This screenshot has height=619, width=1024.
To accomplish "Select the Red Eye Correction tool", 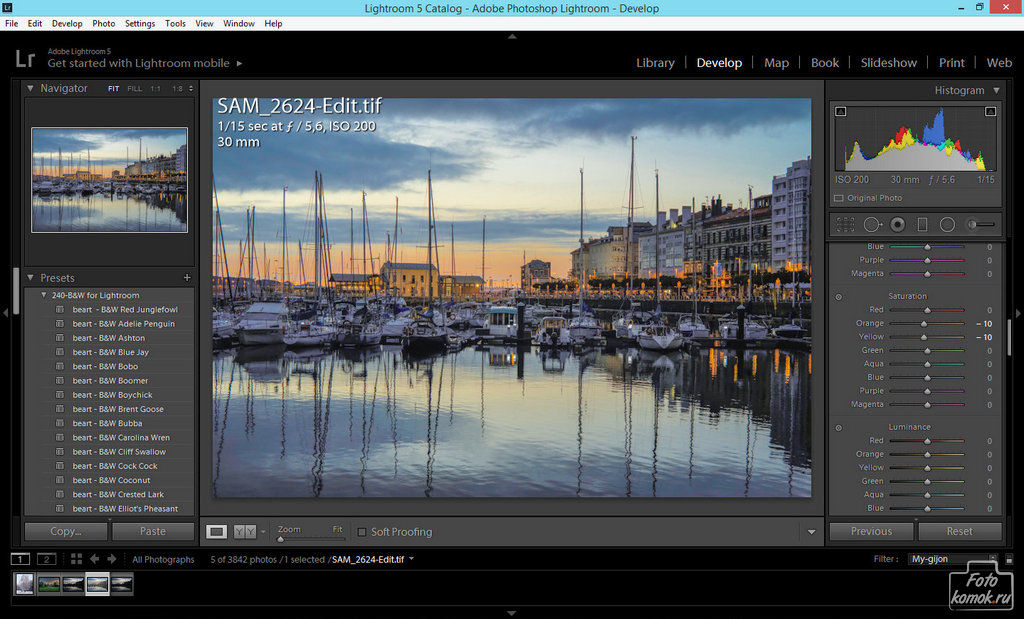I will pyautogui.click(x=898, y=225).
